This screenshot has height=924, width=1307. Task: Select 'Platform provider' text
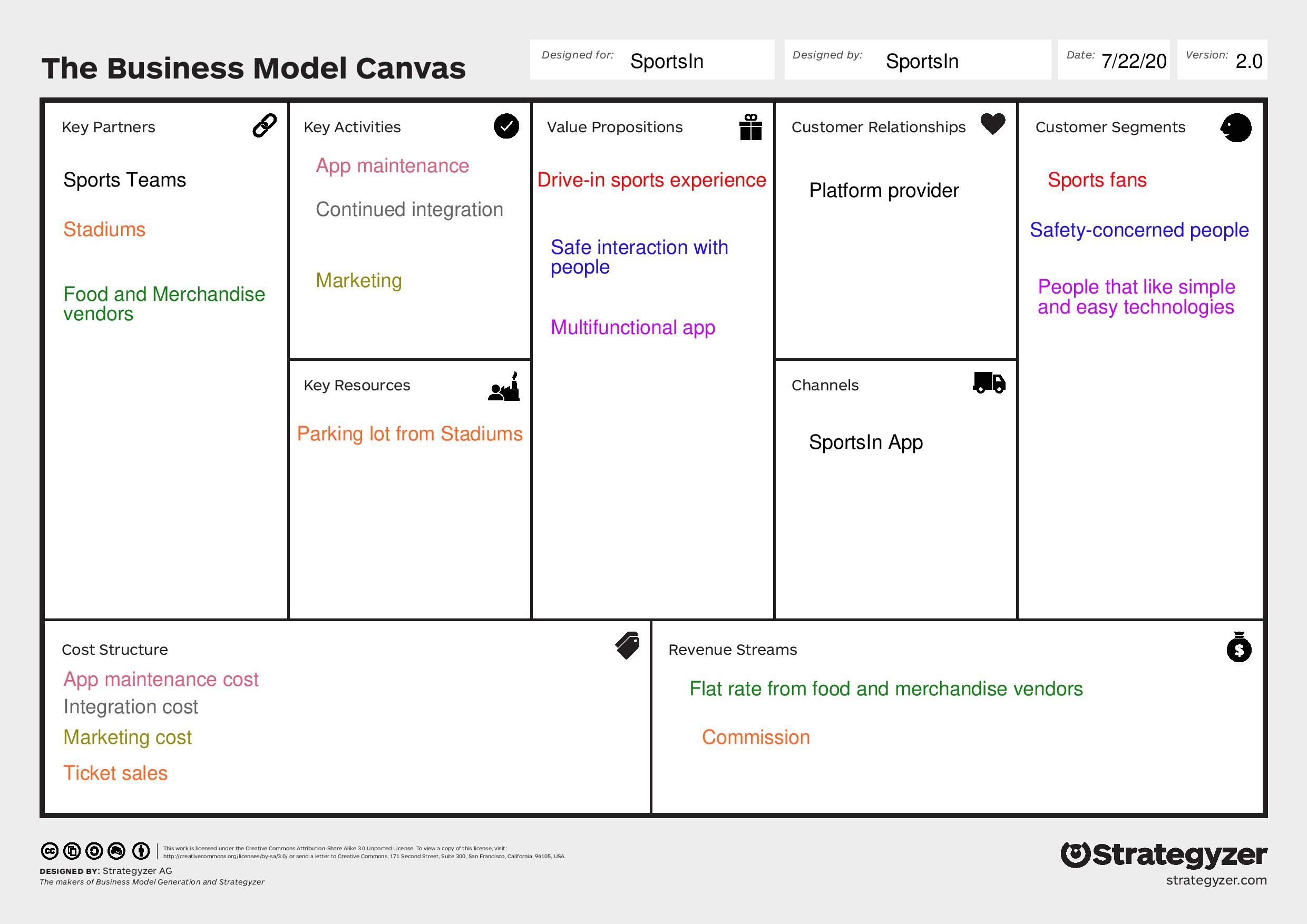coord(884,191)
